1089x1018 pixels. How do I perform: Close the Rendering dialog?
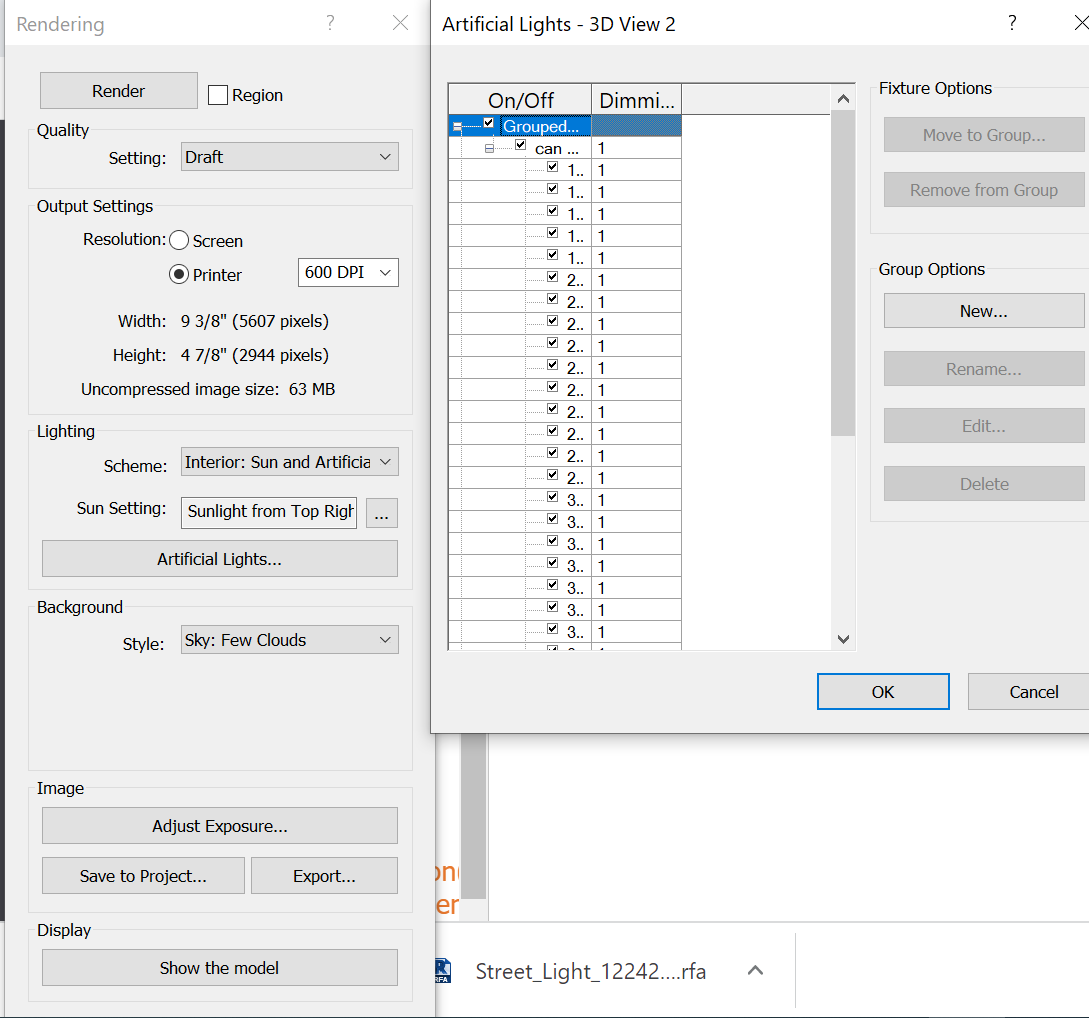click(401, 24)
